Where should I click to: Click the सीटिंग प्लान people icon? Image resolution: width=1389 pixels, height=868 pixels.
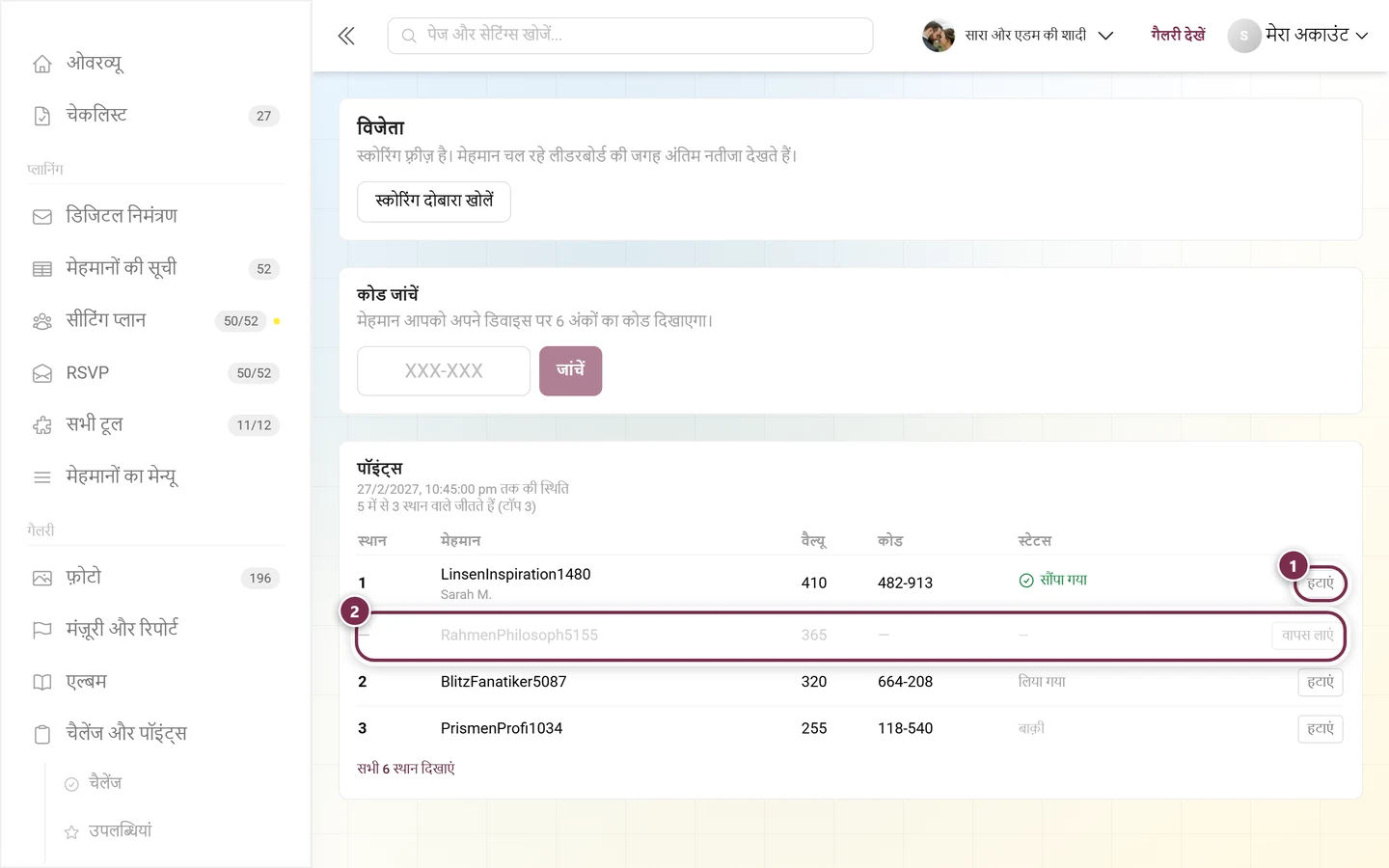click(x=42, y=321)
